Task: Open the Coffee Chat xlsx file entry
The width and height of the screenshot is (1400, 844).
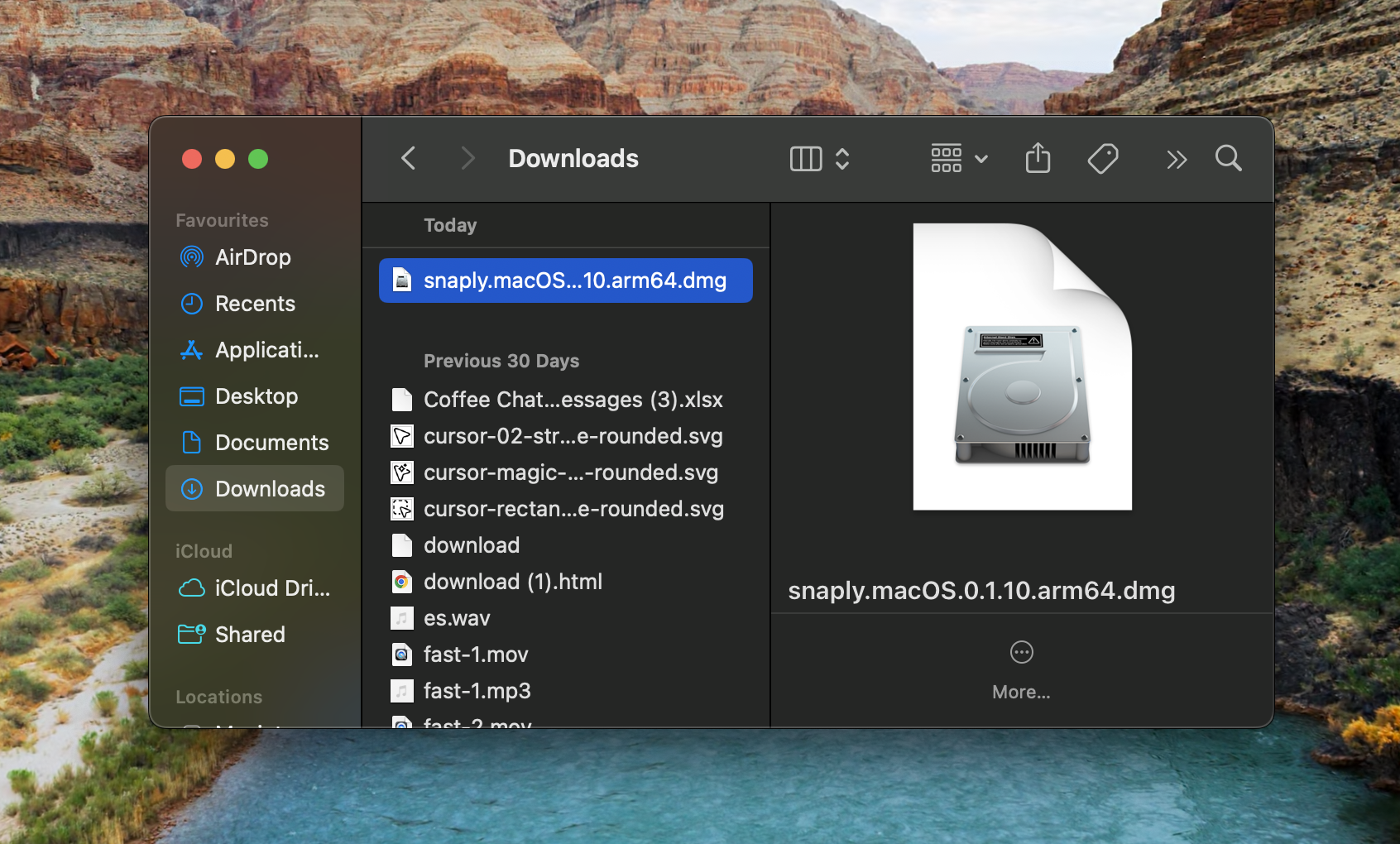Action: 573,399
